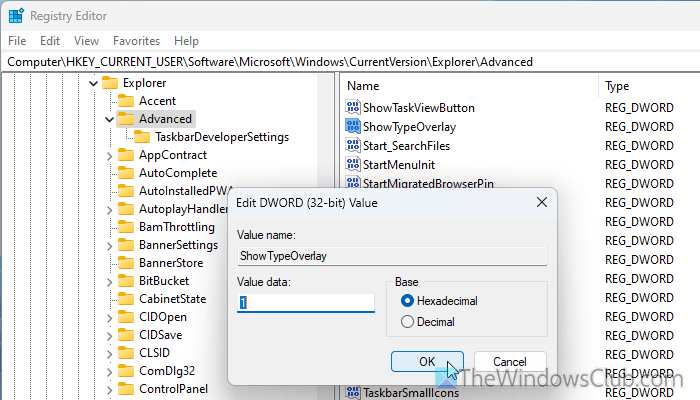Select the ShowTaskViewButton value name

[x=418, y=108]
